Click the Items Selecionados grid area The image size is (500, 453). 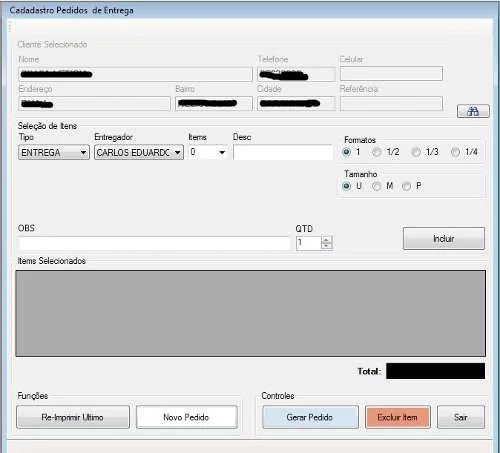point(250,313)
